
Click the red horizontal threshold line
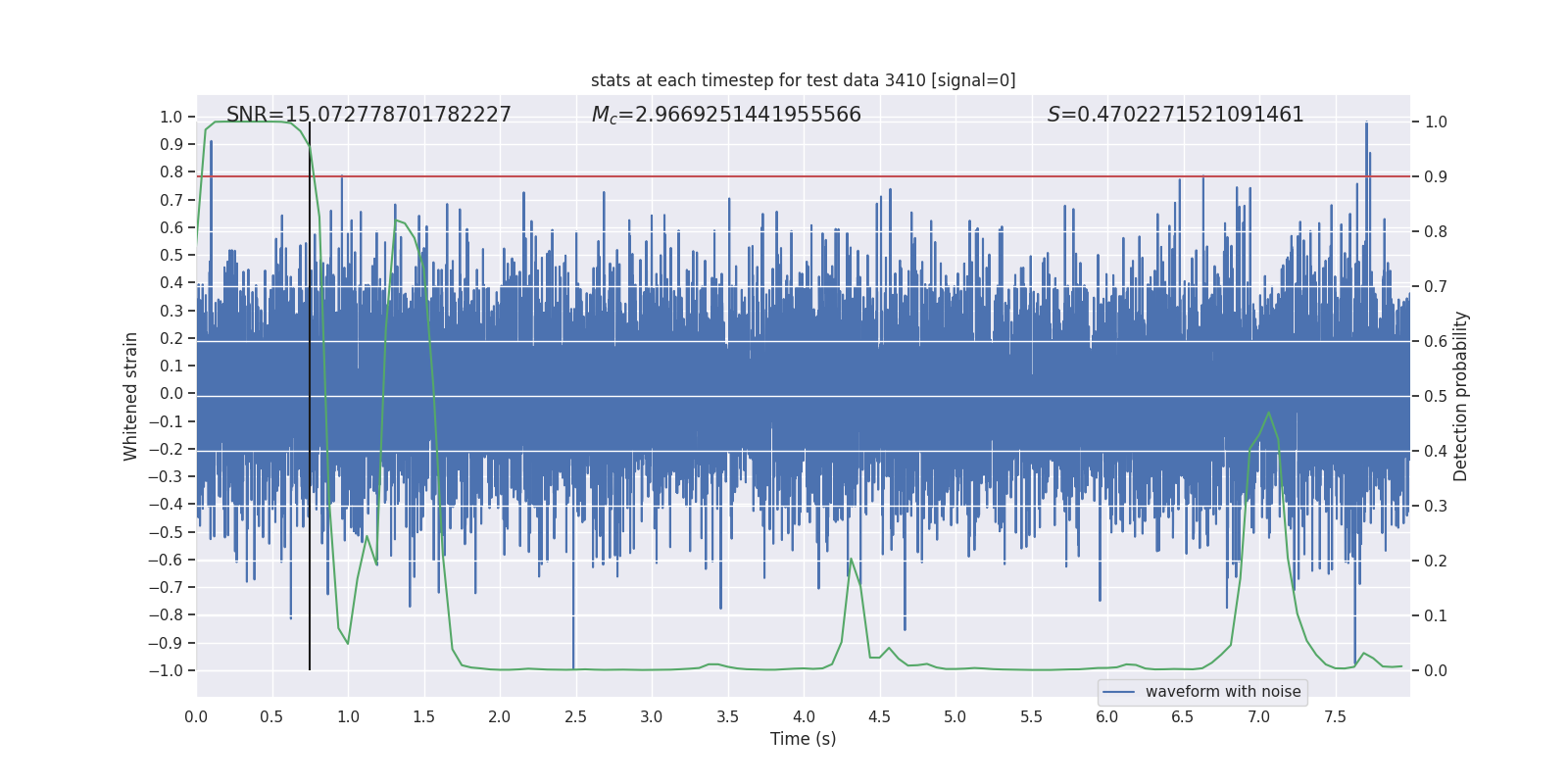tap(804, 176)
